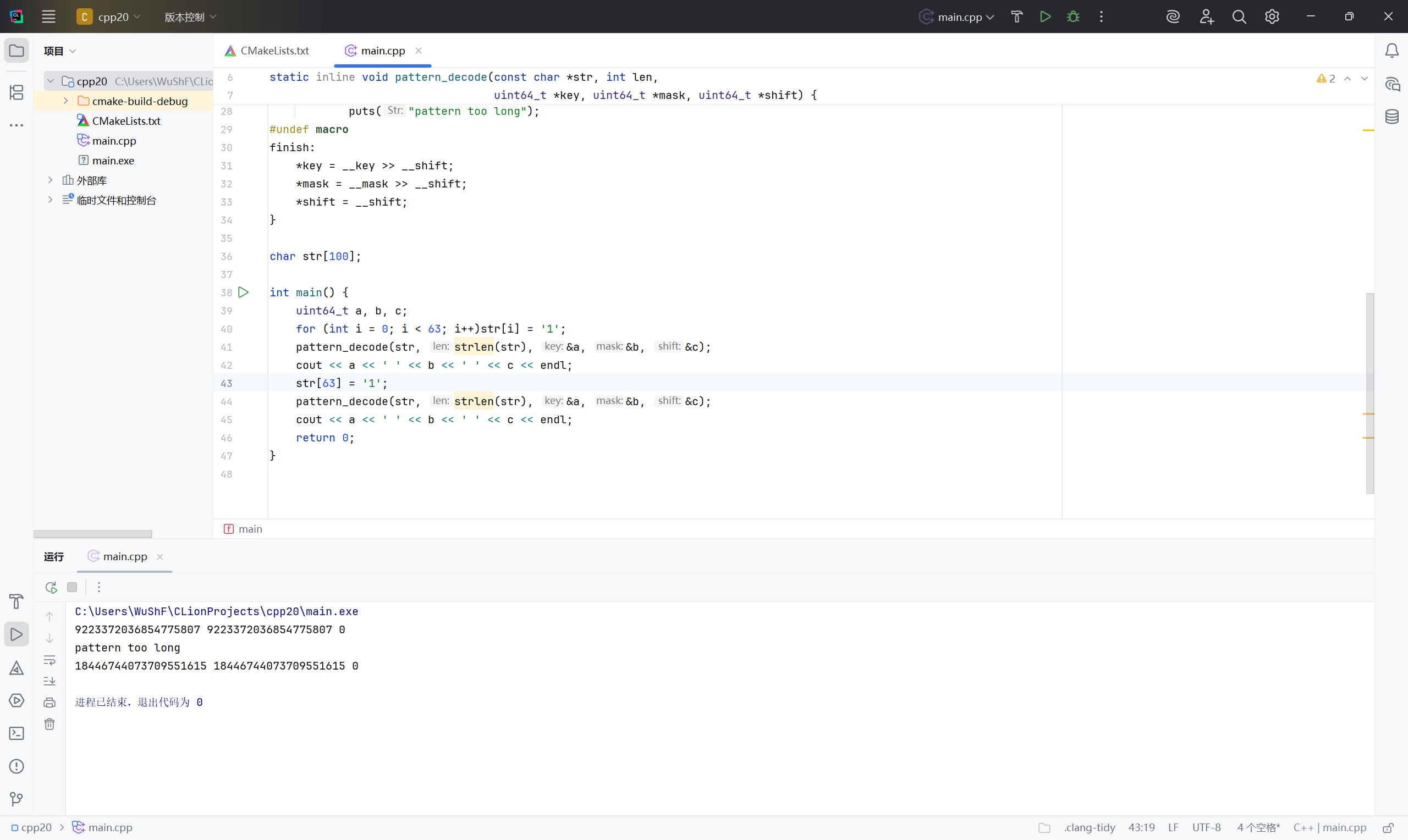
Task: Toggle soft-wrap in run console
Action: point(50,660)
